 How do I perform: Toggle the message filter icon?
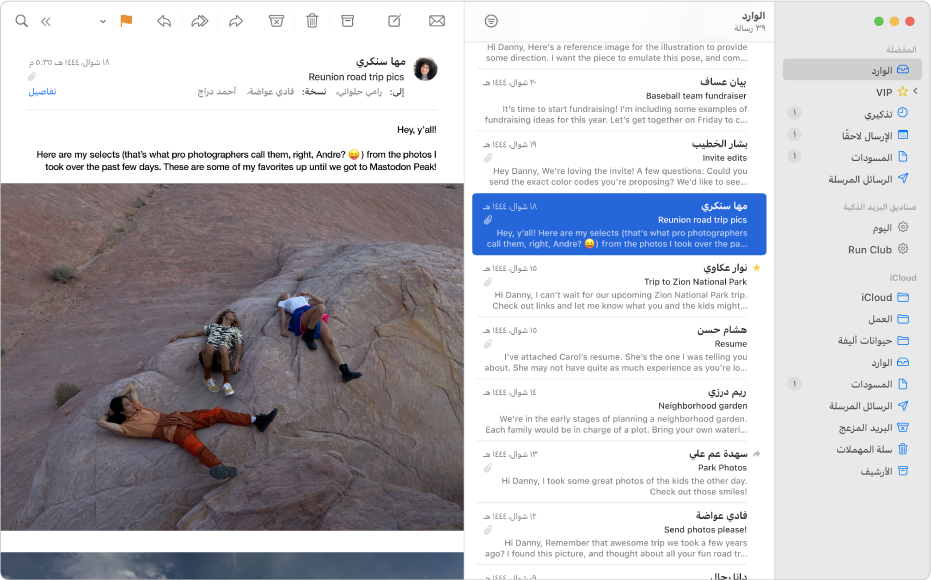coord(491,21)
